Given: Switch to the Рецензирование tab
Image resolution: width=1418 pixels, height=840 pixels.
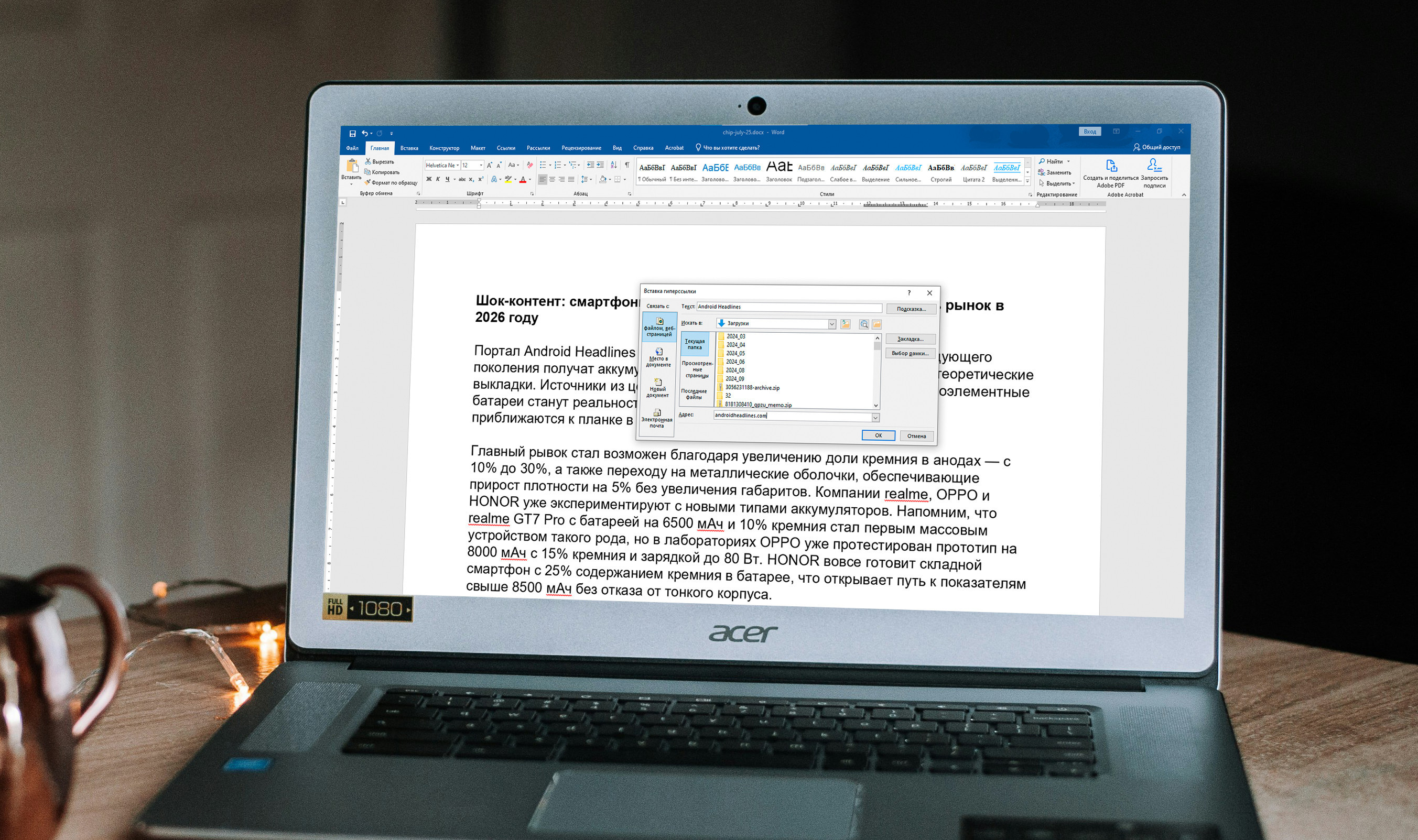Looking at the screenshot, I should [581, 148].
